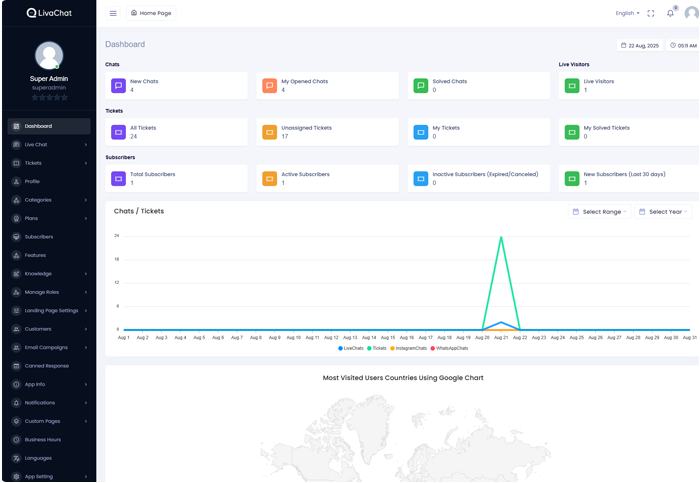Click the blue My Tickets icon

[x=421, y=132]
